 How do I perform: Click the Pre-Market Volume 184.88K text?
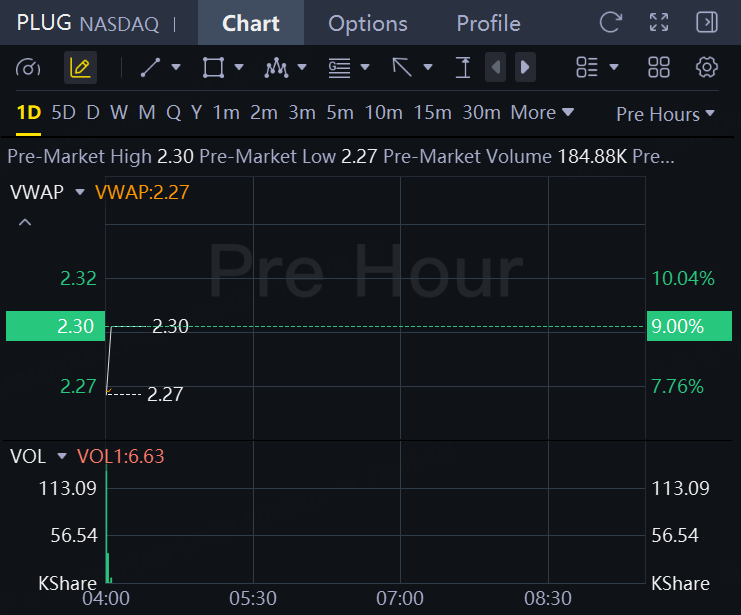pyautogui.click(x=505, y=156)
